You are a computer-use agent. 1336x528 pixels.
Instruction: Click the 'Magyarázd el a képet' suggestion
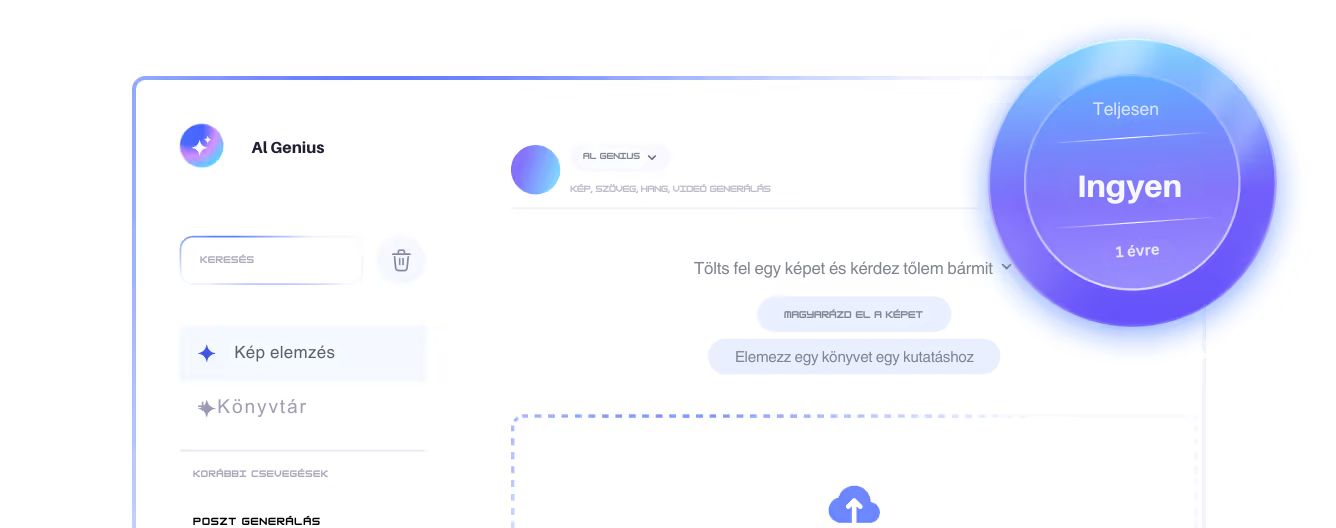[x=853, y=314]
